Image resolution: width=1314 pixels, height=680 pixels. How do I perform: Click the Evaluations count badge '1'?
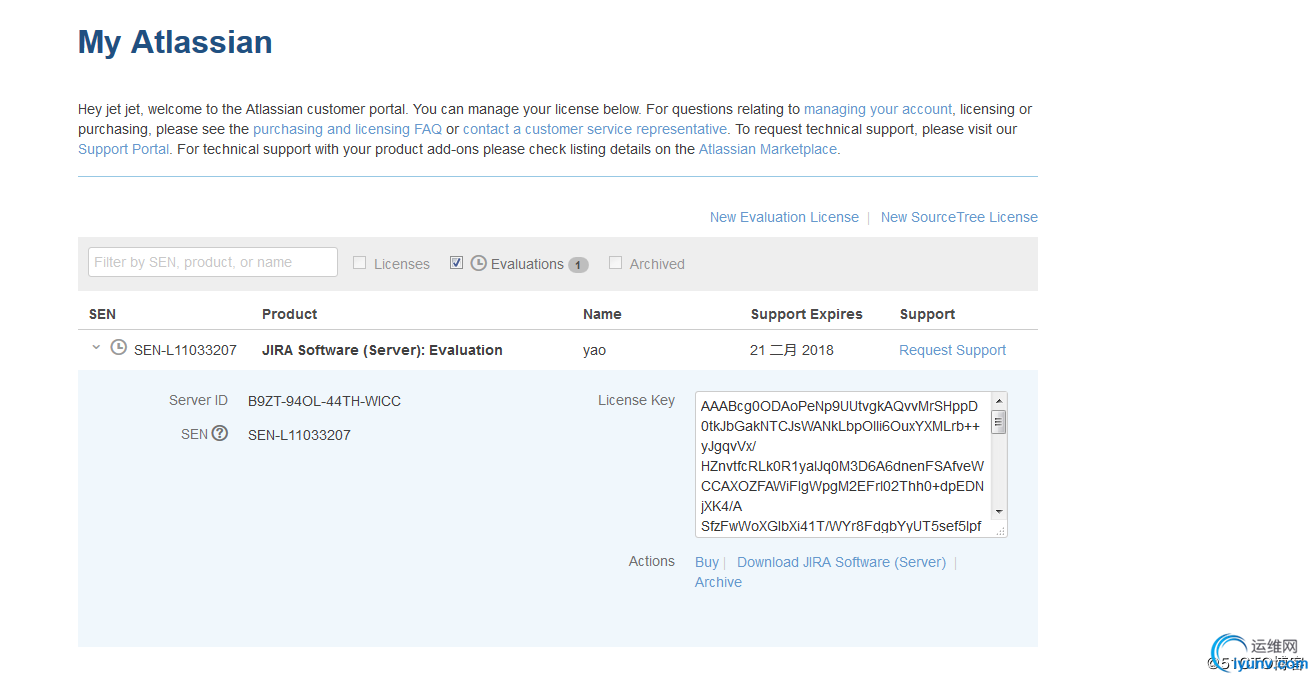click(578, 265)
